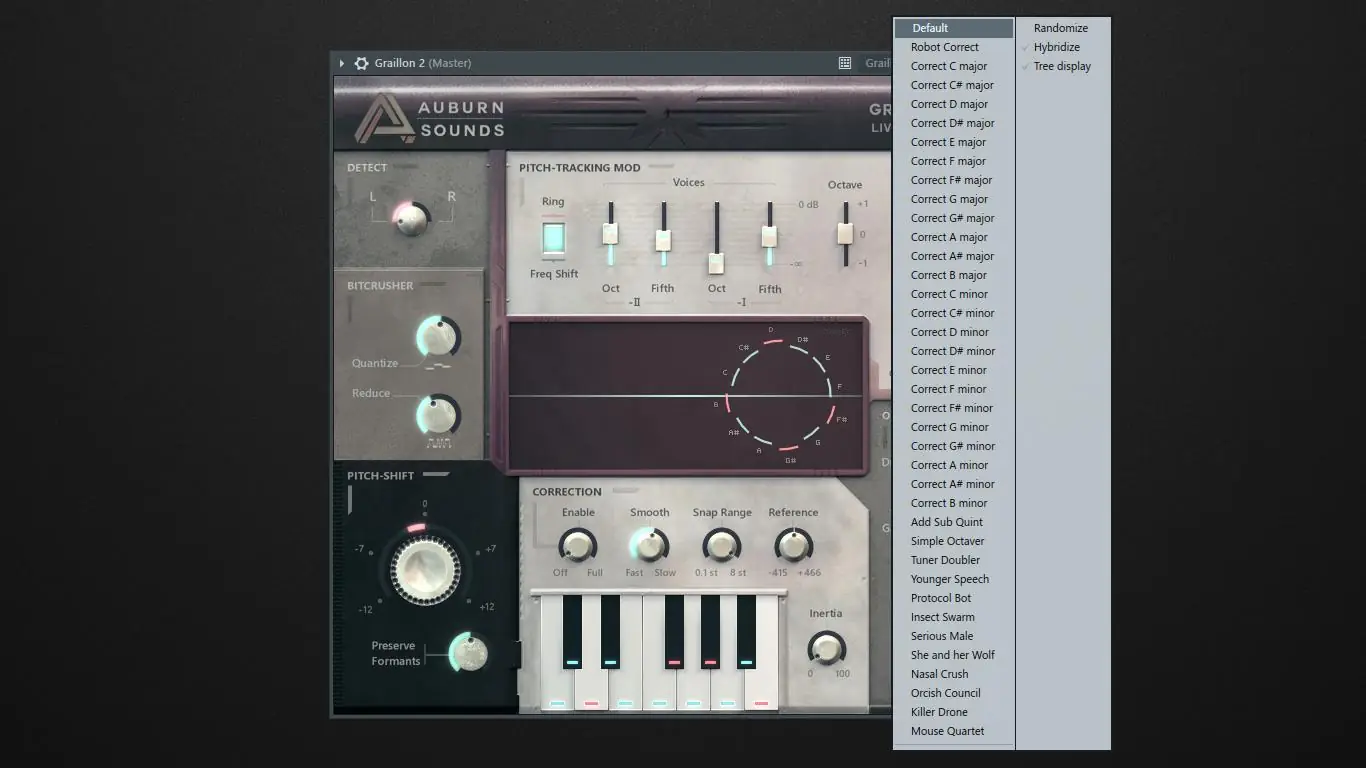
Task: Pick the Tuner Doubler preset
Action: tap(954, 560)
